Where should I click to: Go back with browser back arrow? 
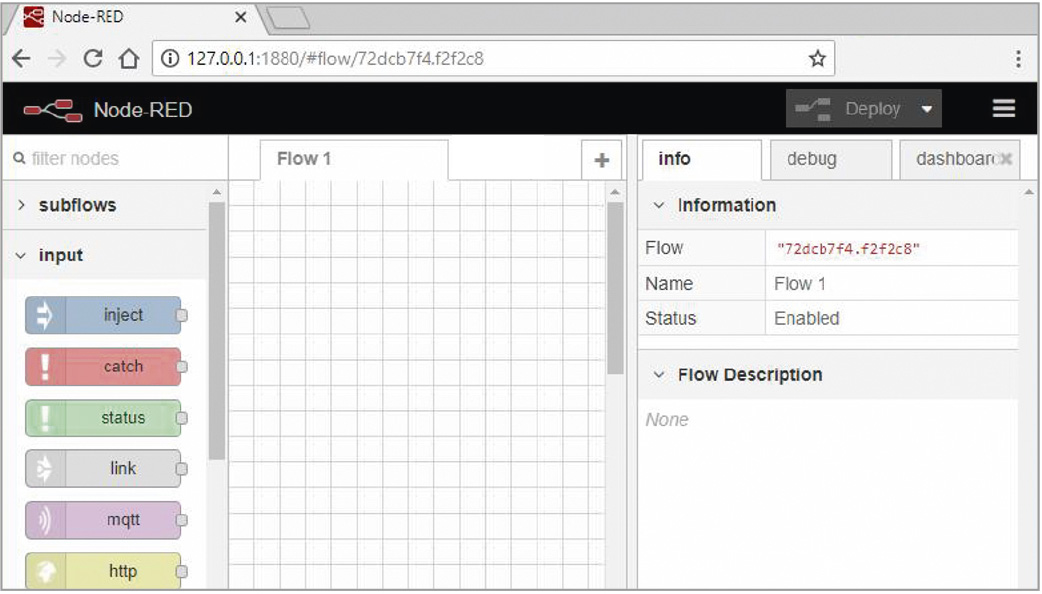click(21, 58)
